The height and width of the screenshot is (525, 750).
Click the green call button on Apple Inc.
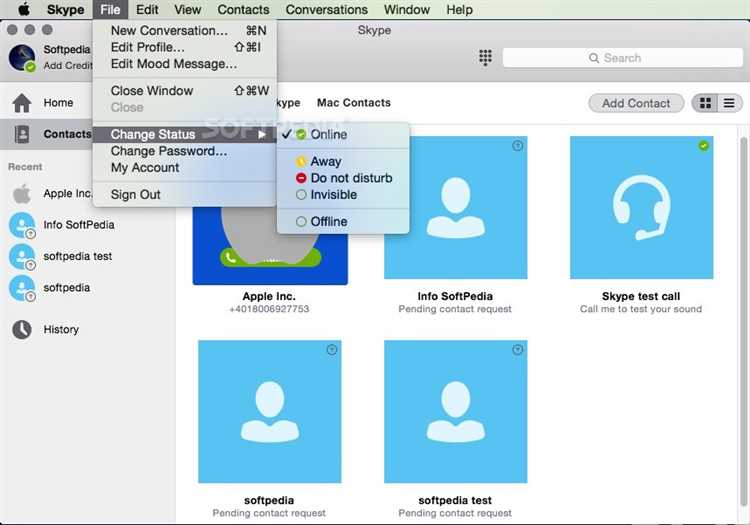[x=232, y=257]
